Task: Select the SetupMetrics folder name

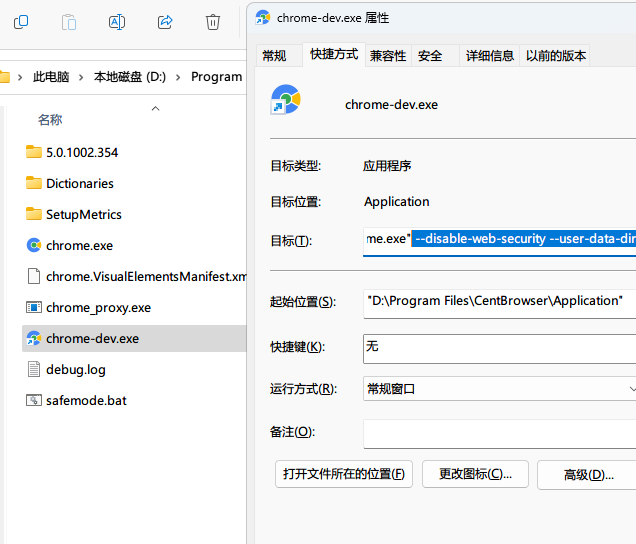Action: (84, 215)
